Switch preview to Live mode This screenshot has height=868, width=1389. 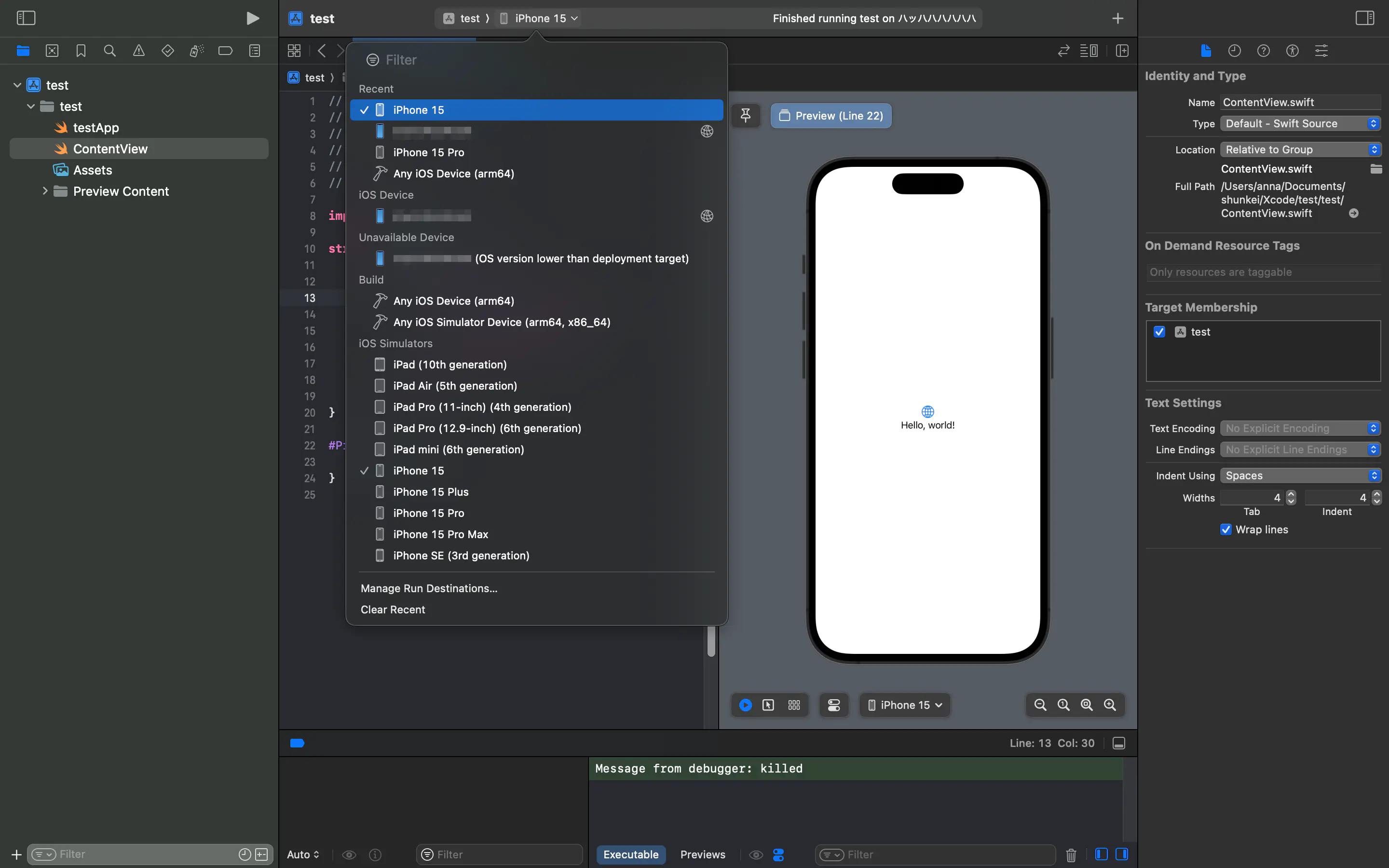746,705
